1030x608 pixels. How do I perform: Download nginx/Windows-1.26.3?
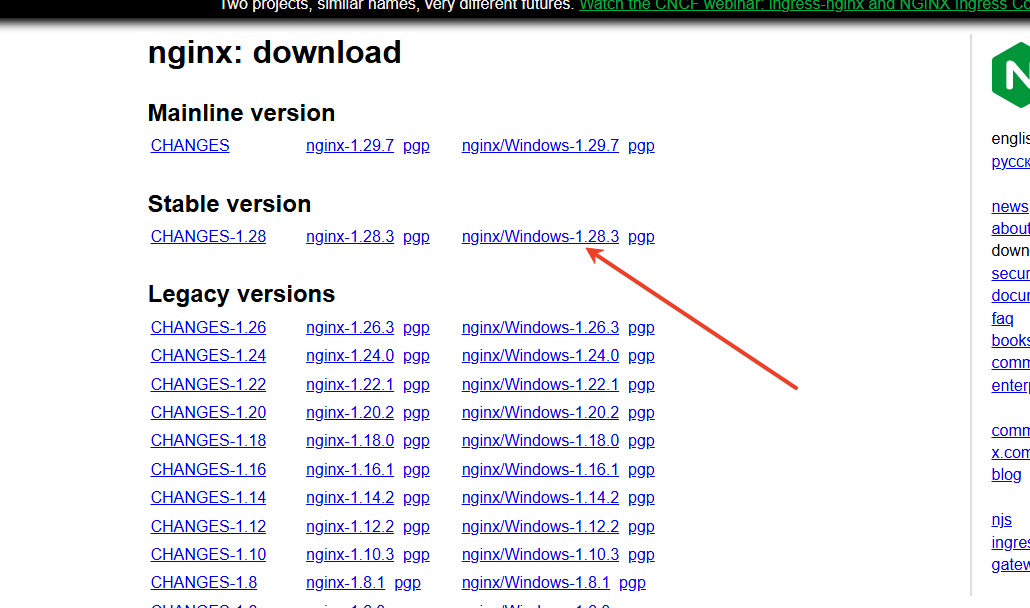point(540,327)
